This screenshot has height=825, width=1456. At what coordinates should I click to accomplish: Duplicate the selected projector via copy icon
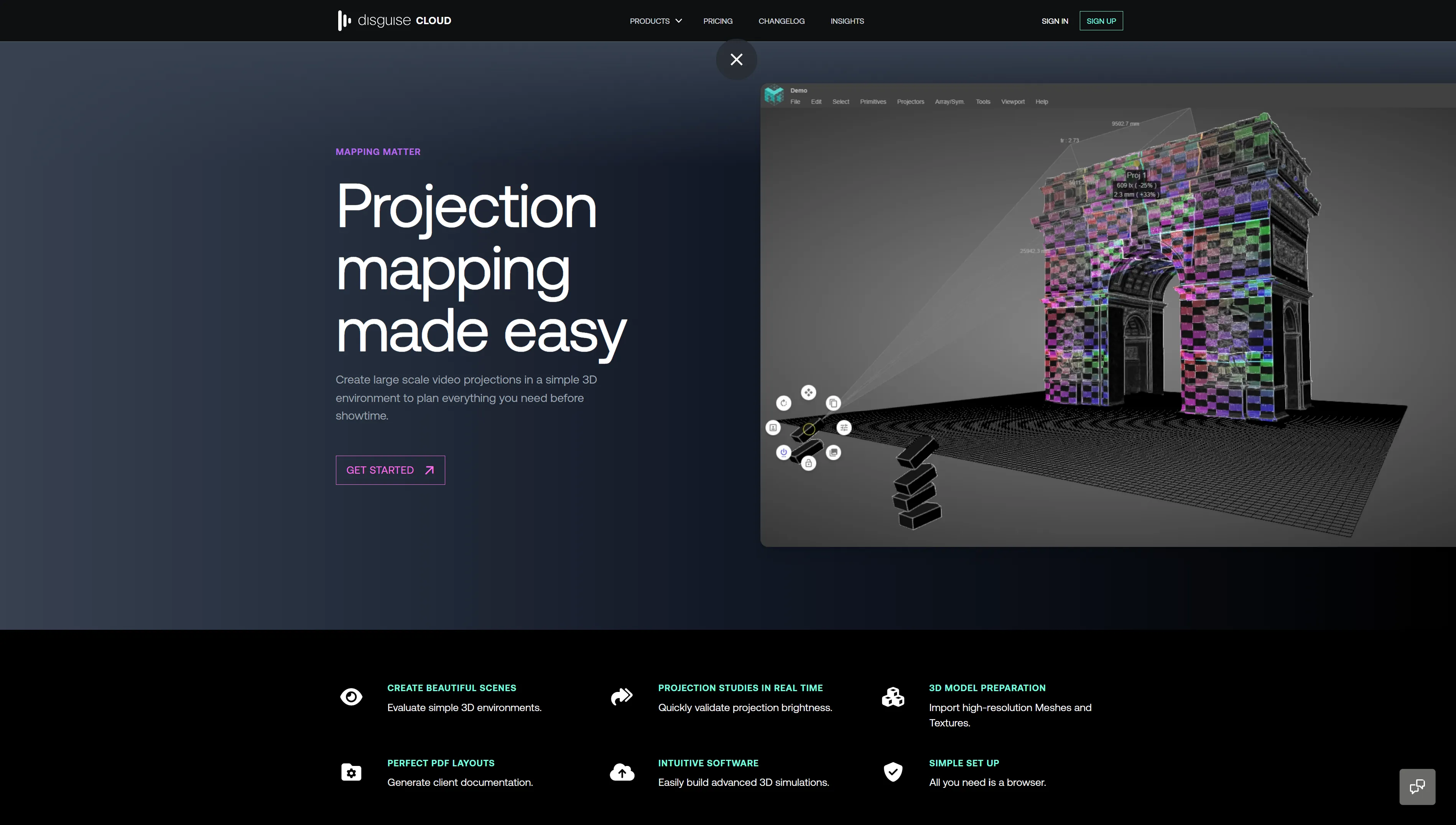[x=833, y=402]
